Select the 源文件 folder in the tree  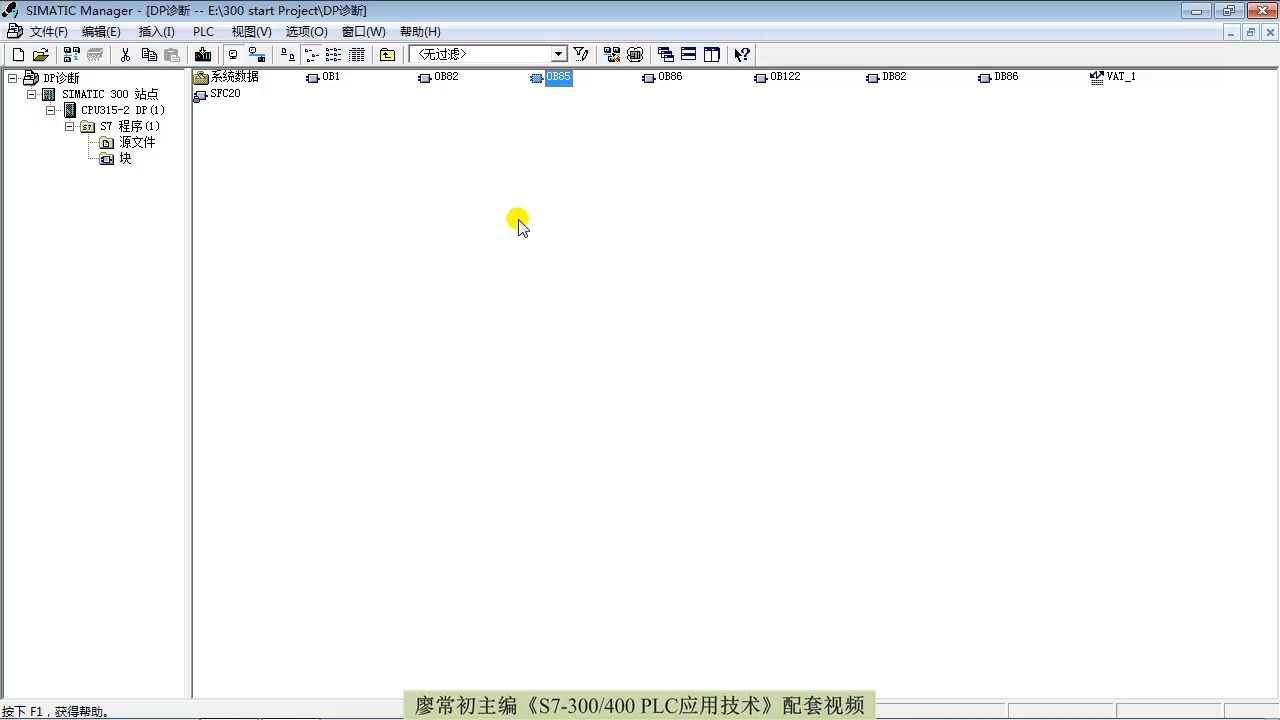(x=137, y=142)
